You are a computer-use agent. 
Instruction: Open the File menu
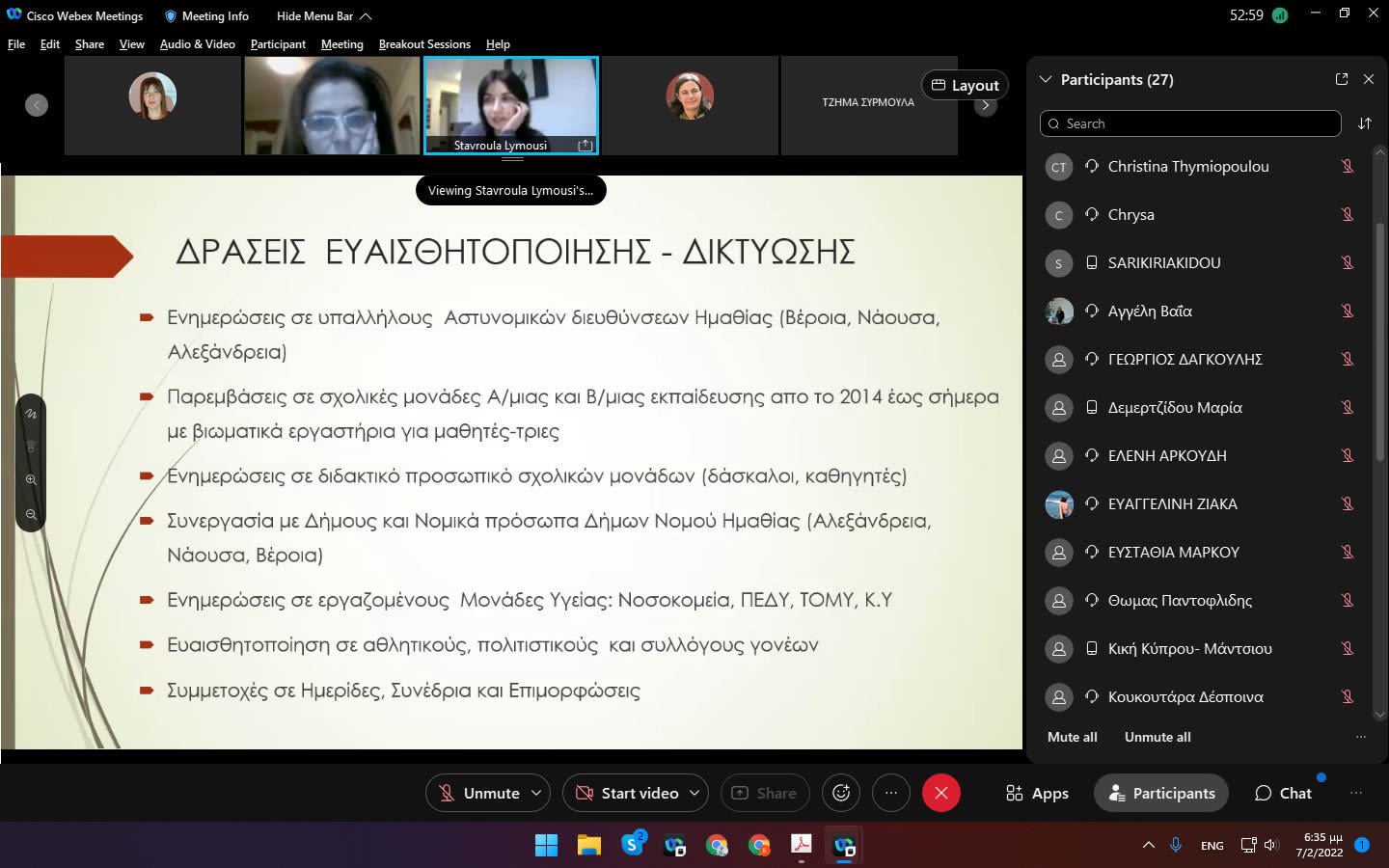[16, 44]
